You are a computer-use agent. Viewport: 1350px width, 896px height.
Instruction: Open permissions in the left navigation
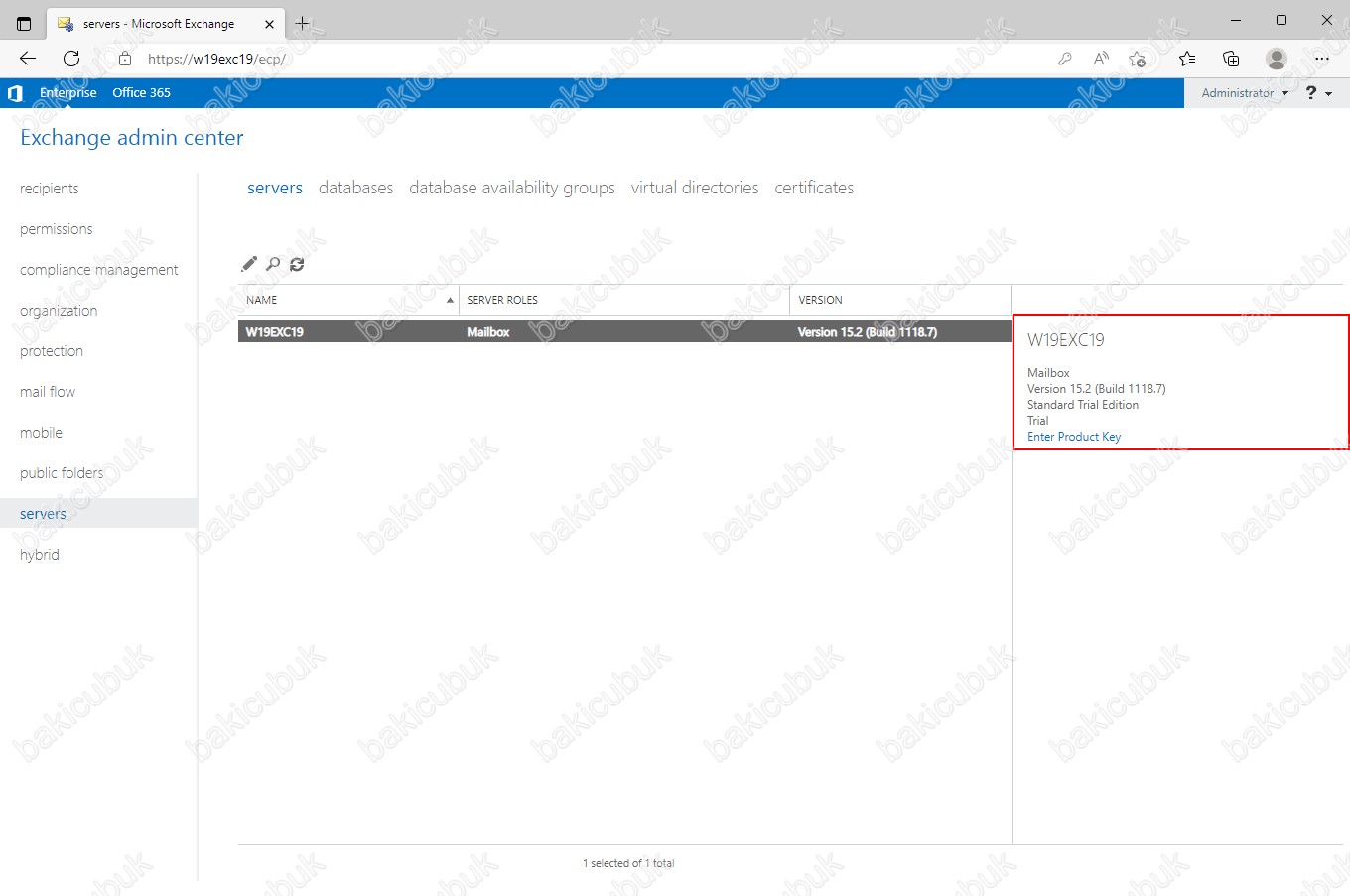click(x=57, y=229)
